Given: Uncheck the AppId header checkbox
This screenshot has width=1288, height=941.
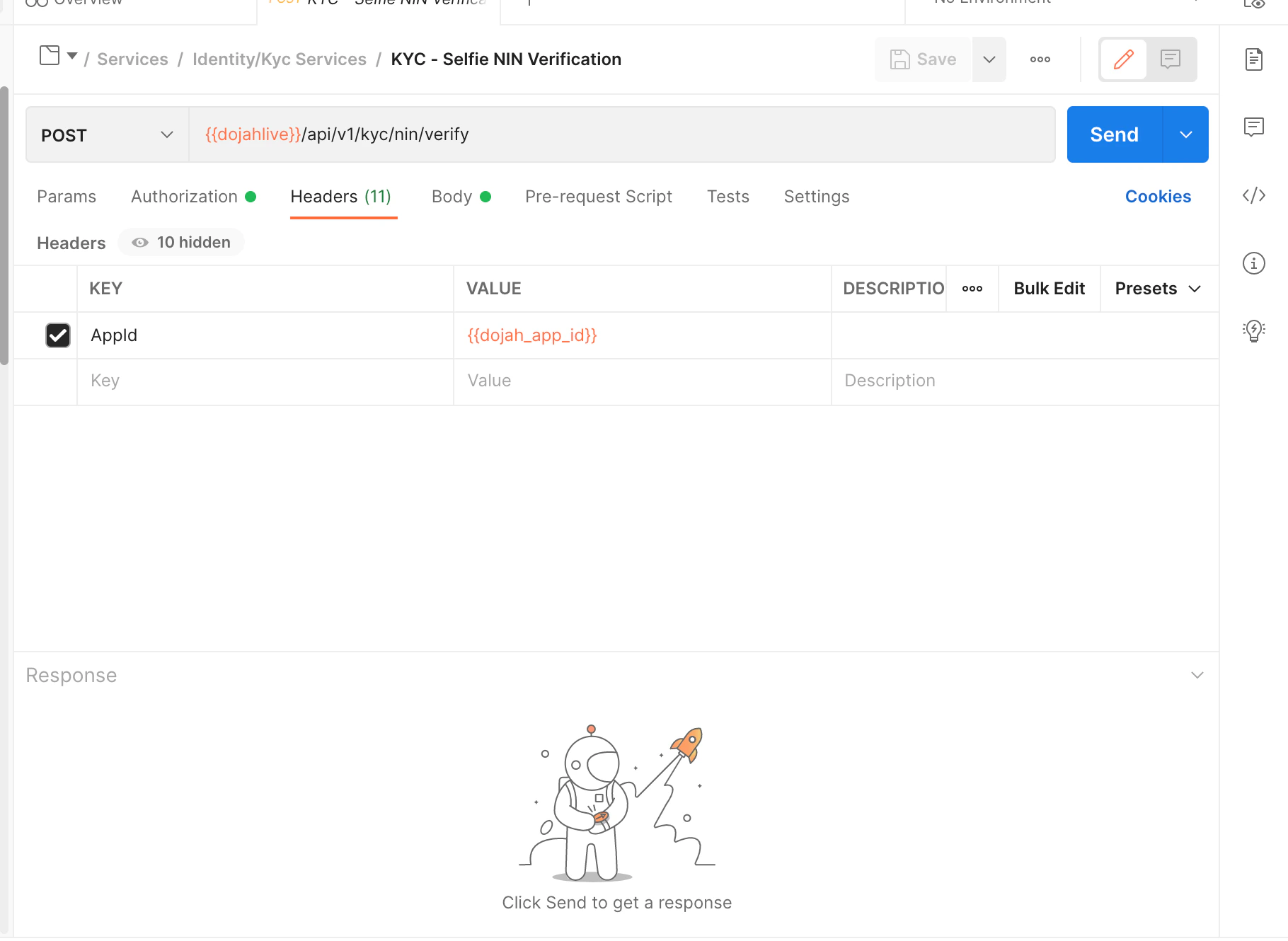Looking at the screenshot, I should 58,335.
